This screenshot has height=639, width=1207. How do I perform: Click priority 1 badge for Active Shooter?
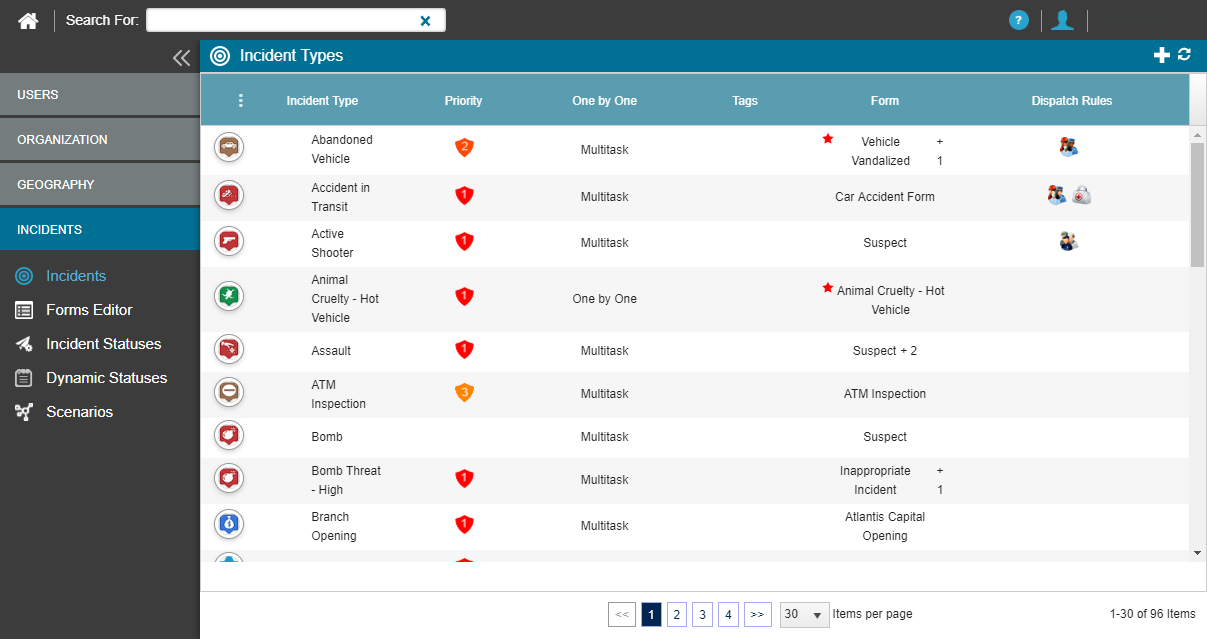pyautogui.click(x=463, y=242)
